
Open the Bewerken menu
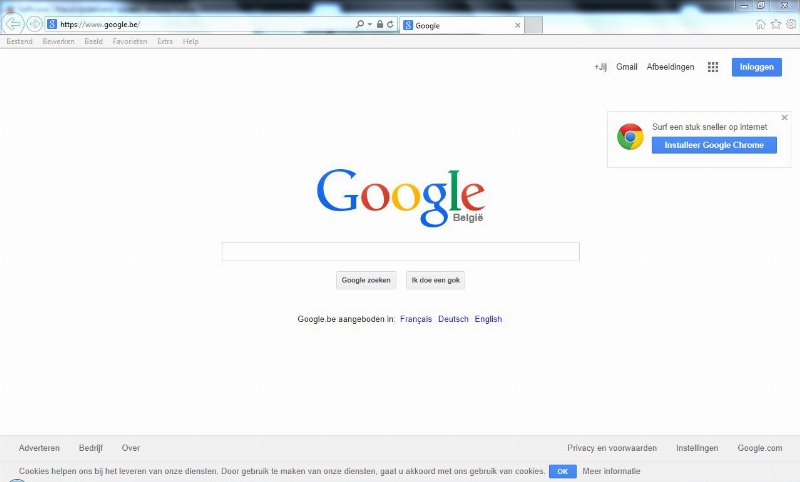(x=58, y=41)
